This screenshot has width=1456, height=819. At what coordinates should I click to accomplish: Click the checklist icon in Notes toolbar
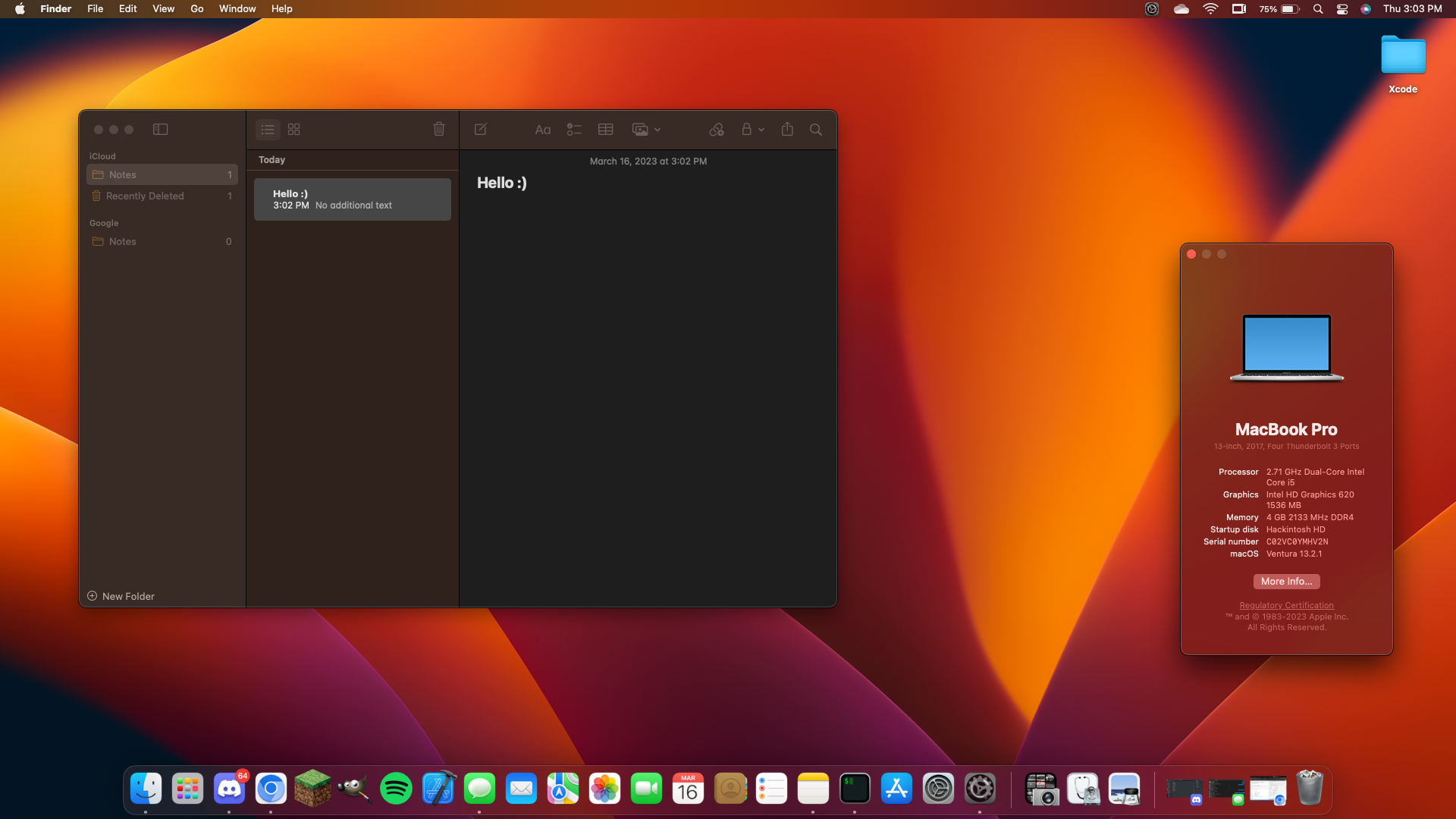point(575,129)
